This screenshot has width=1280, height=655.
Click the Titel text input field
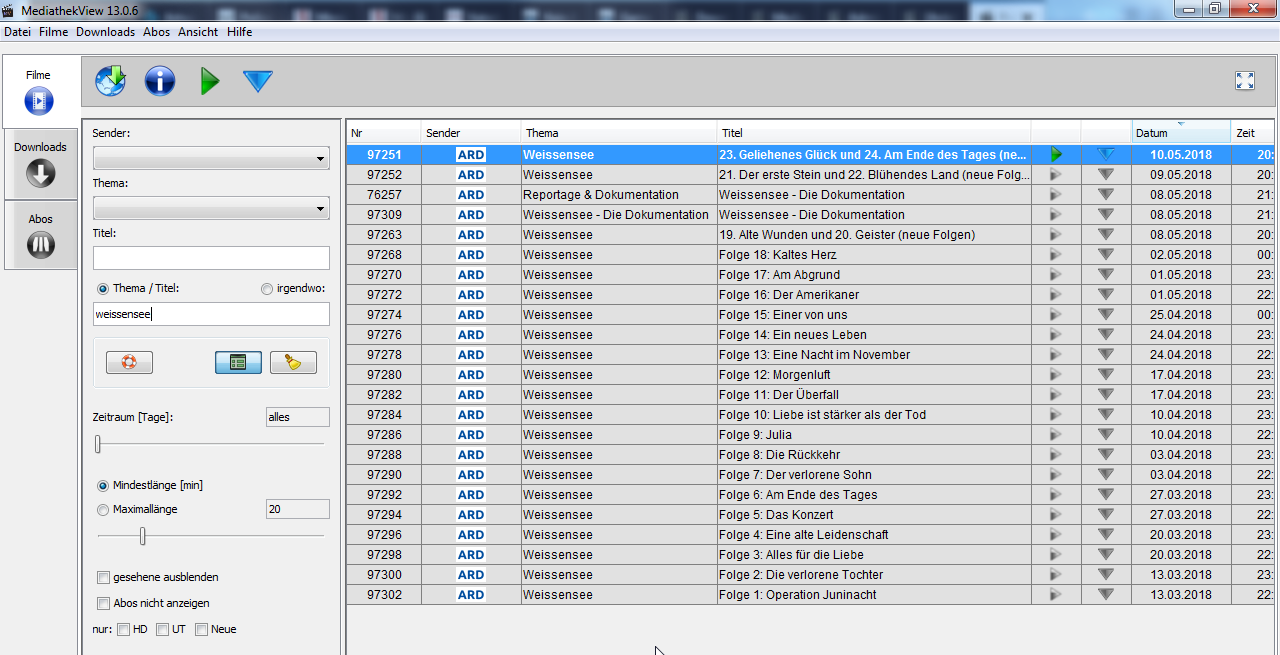click(211, 258)
